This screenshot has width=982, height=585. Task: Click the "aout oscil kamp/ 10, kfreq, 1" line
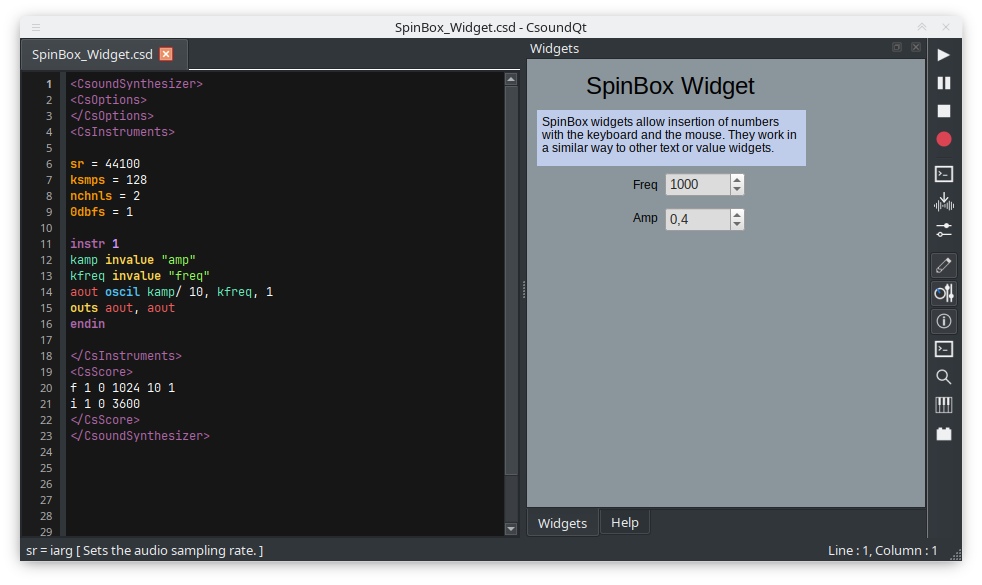pyautogui.click(x=172, y=292)
